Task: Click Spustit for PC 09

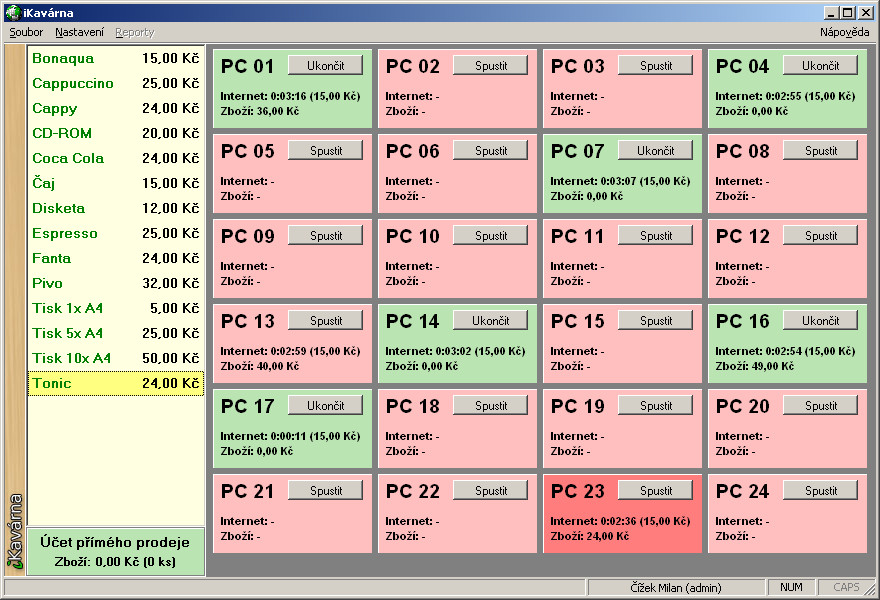Action: coord(326,235)
